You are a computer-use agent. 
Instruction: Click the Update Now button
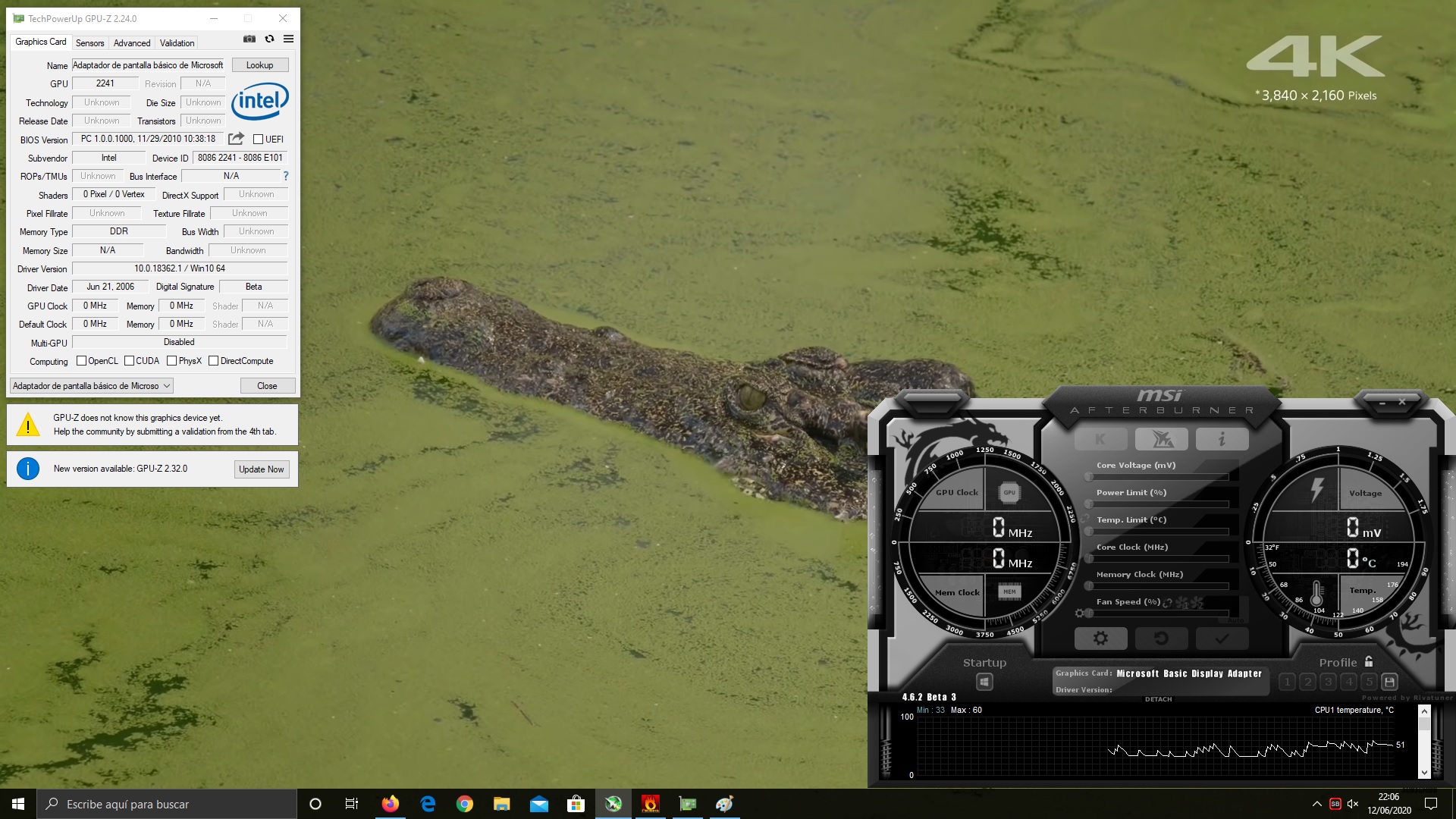point(261,469)
